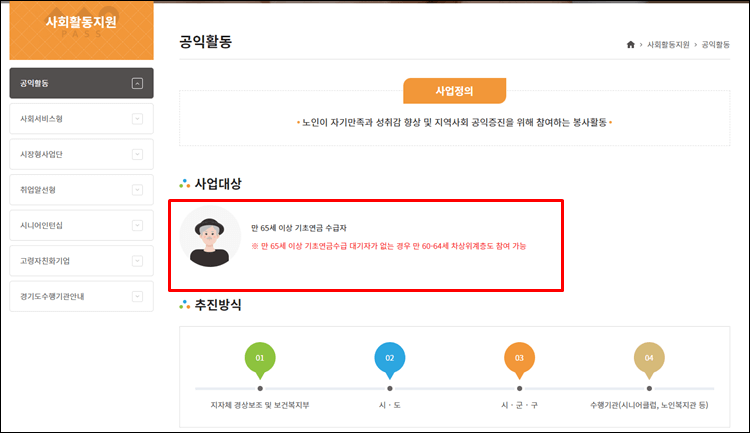The image size is (750, 433).
Task: Click the orange 03 step marker
Action: [519, 360]
